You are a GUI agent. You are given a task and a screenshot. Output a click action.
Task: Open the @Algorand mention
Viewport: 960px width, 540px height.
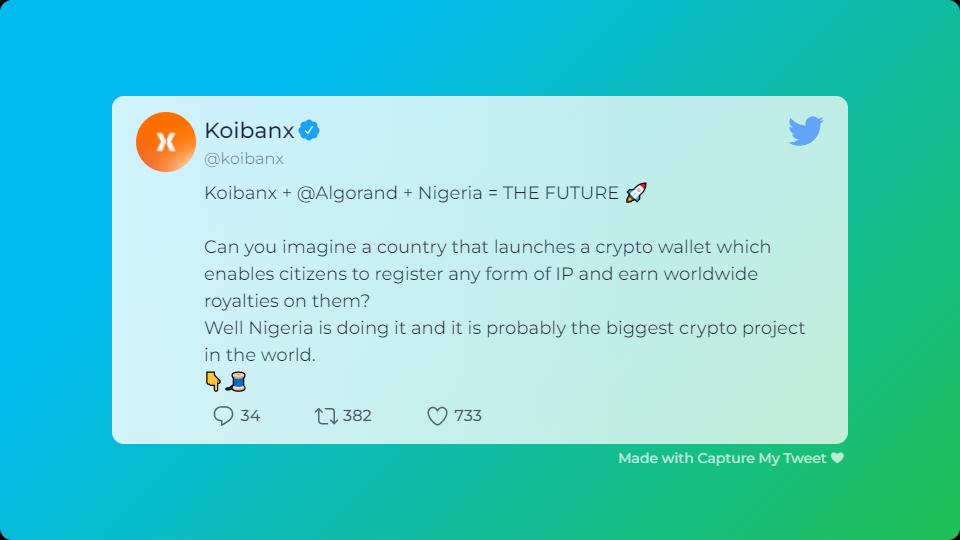pos(347,193)
